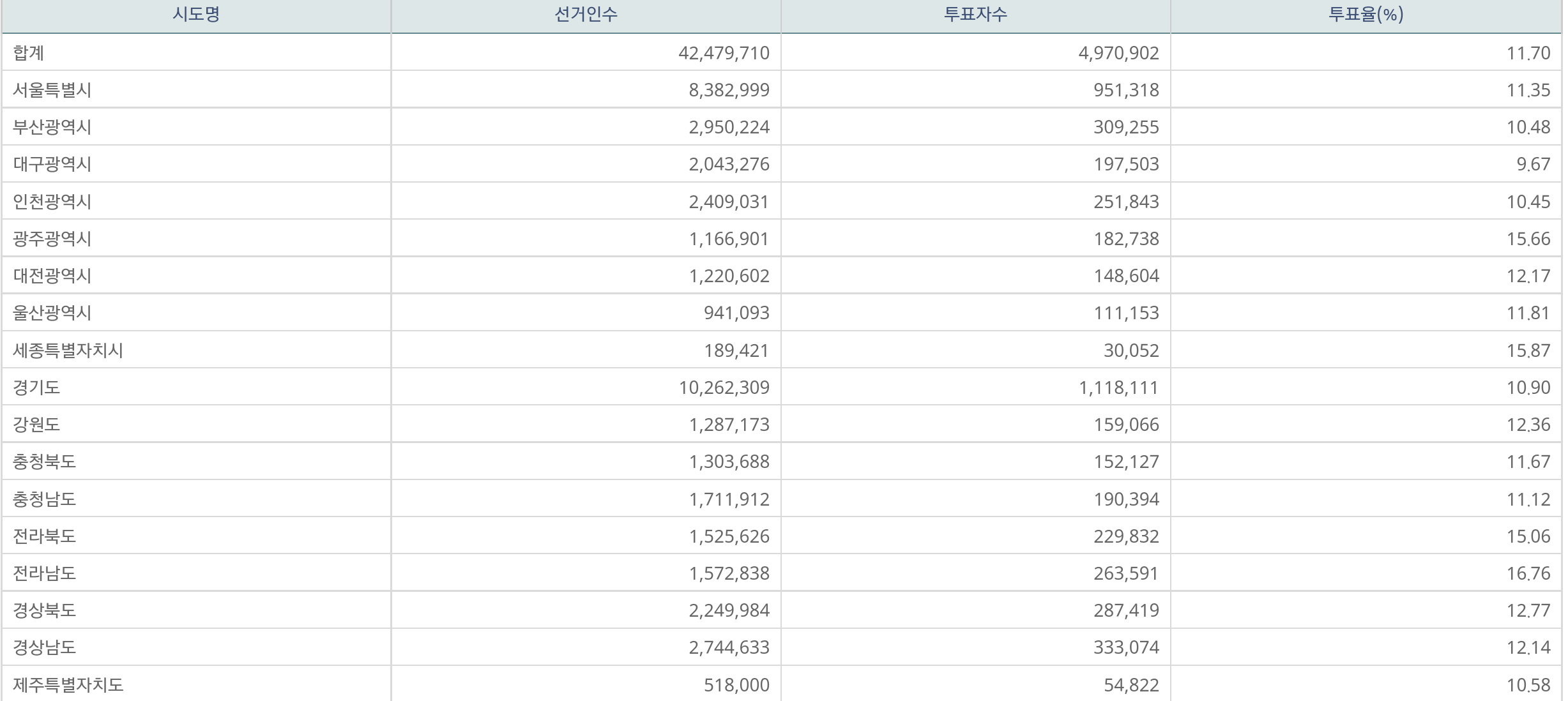Select total voters value 42,479,710
This screenshot has width=1568, height=701.
point(724,53)
